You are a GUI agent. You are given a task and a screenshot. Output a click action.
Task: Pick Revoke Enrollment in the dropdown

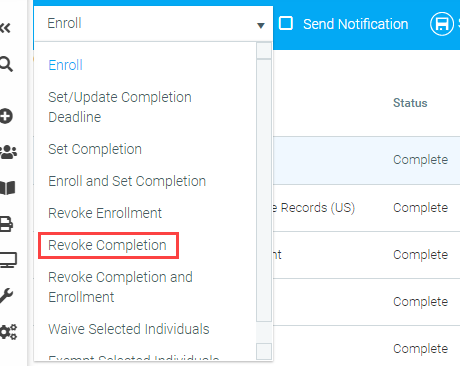pyautogui.click(x=105, y=213)
